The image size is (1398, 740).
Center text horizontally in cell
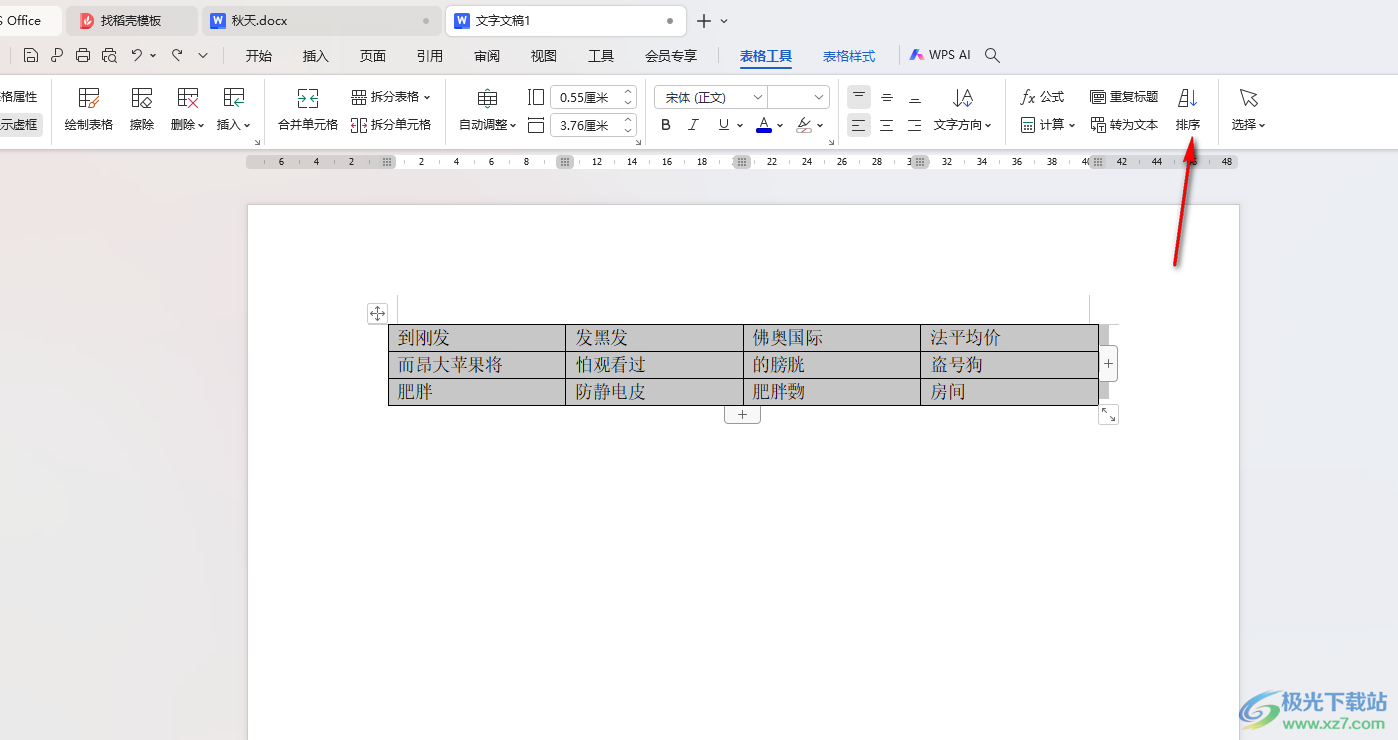pos(887,125)
